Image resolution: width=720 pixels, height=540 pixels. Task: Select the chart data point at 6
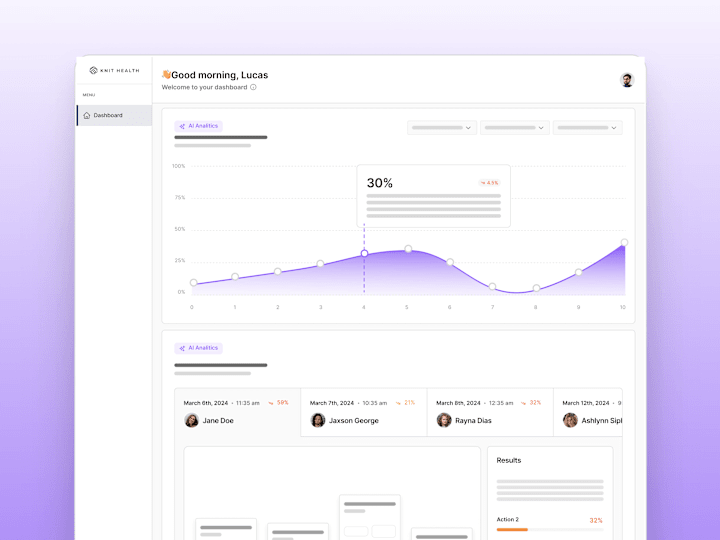pos(450,262)
